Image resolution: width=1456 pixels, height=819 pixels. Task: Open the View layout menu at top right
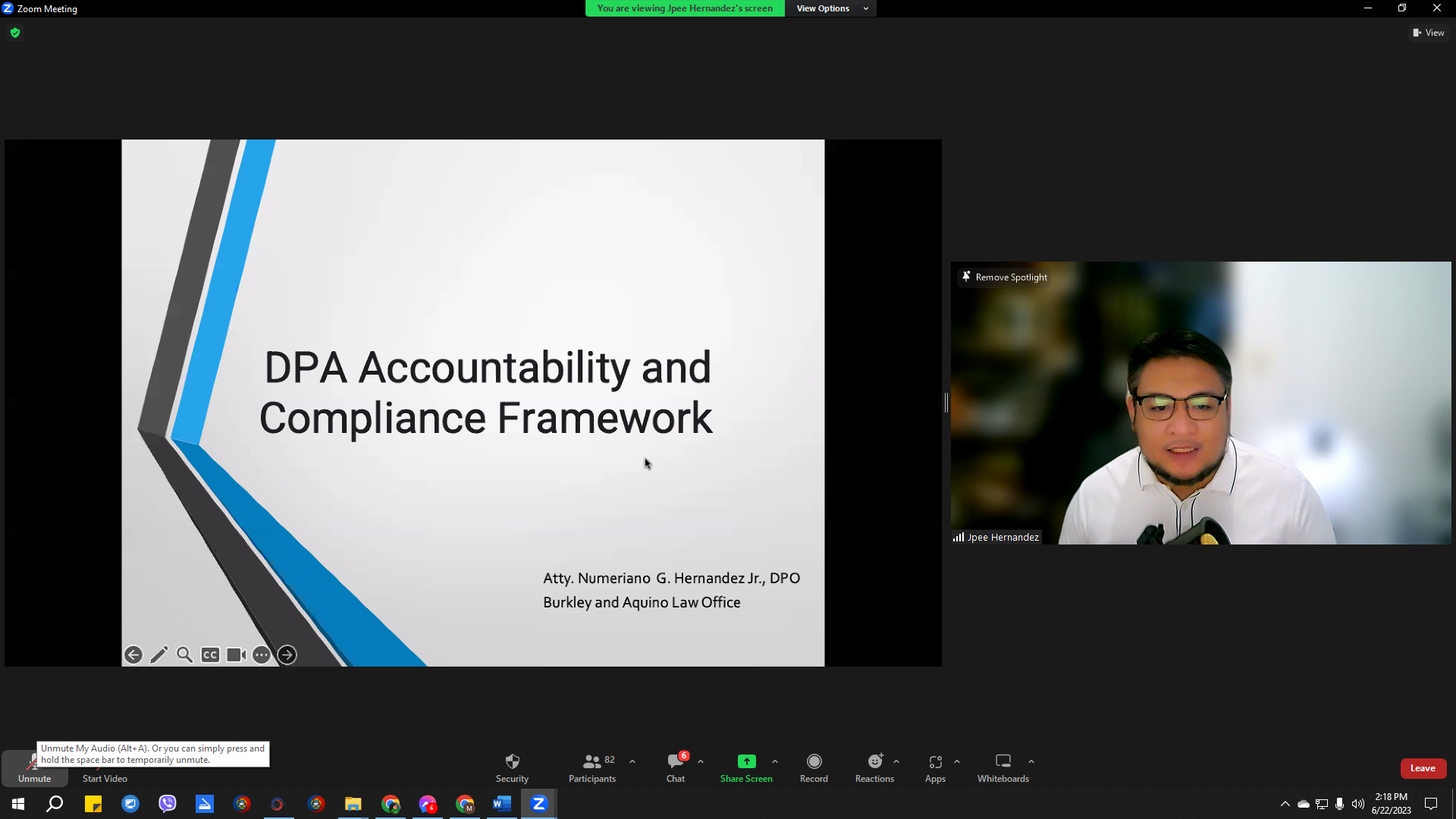click(x=1428, y=33)
